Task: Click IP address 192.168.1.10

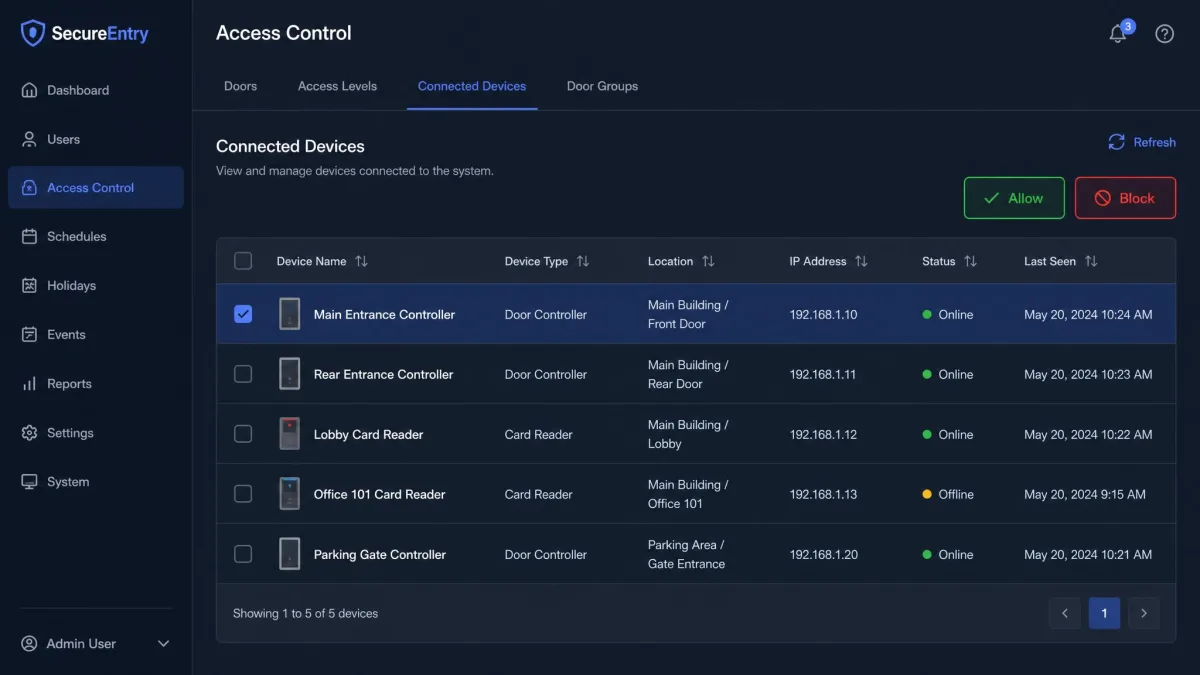Action: pos(823,314)
